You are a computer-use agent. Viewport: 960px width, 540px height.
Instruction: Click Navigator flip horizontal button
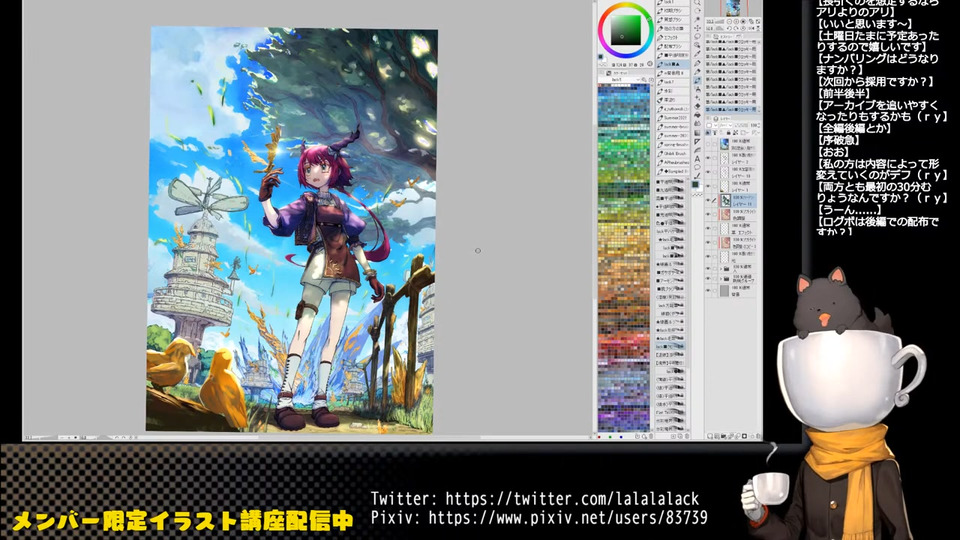pos(751,29)
